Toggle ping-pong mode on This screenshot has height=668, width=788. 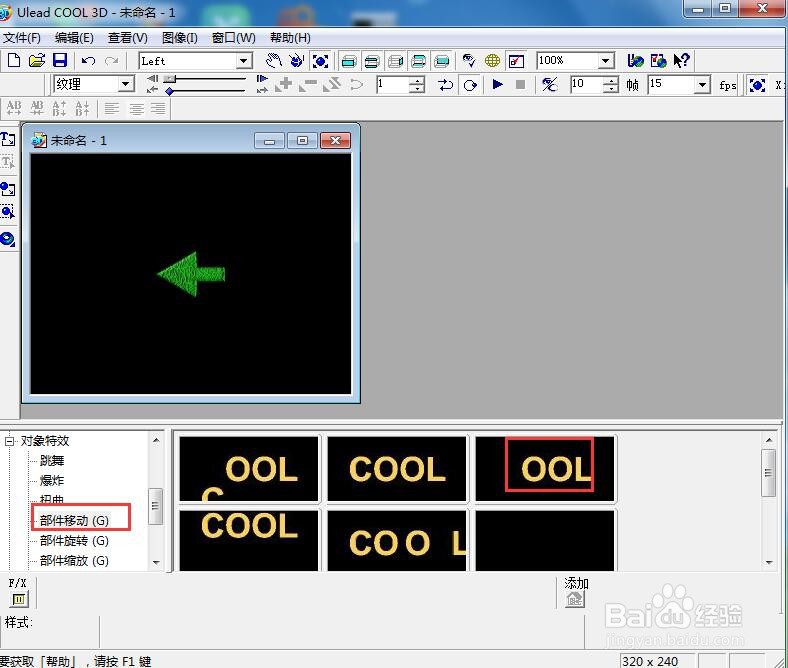pos(445,84)
